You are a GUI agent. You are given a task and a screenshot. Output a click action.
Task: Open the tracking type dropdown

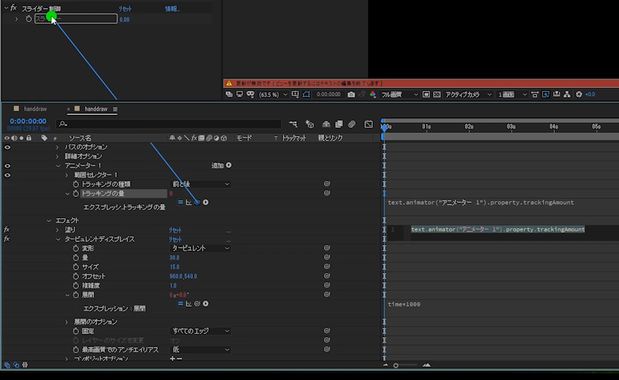tap(201, 184)
